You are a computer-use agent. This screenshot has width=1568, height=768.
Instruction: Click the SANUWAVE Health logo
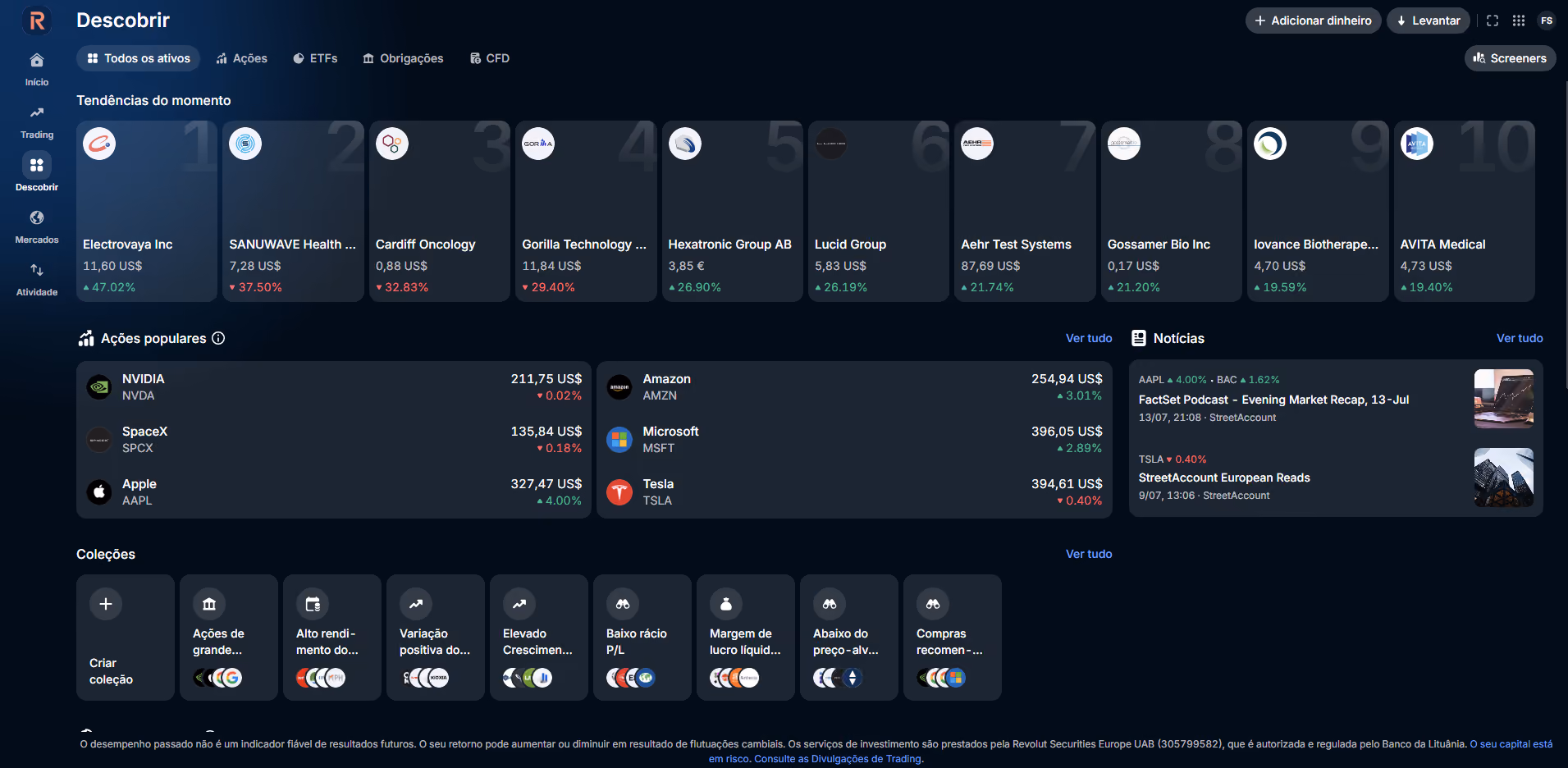pyautogui.click(x=245, y=144)
